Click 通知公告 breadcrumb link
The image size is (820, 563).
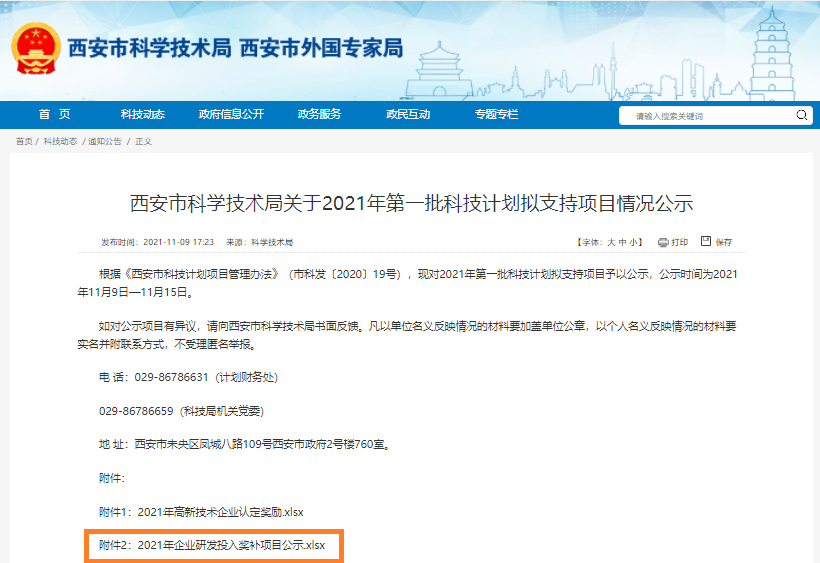105,142
